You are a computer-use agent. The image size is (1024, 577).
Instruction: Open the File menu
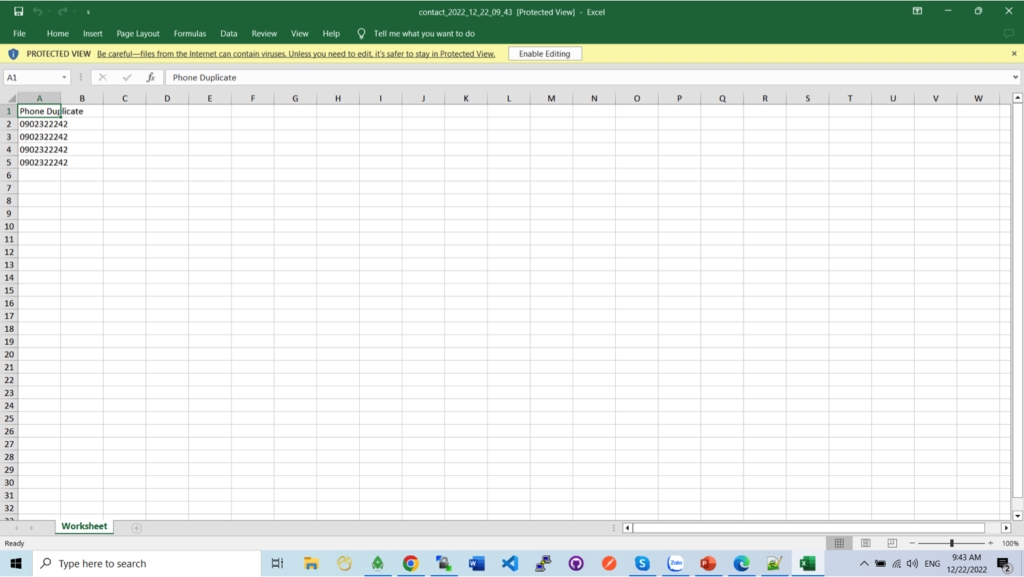(19, 33)
